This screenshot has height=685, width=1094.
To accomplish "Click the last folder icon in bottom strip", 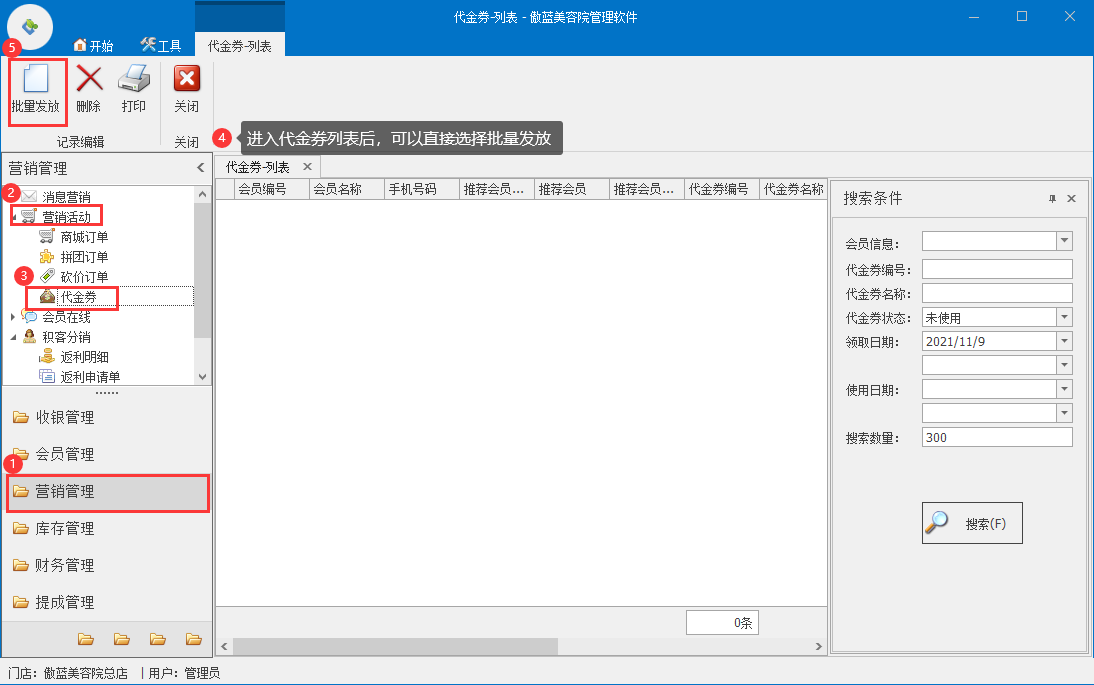I will (x=194, y=639).
